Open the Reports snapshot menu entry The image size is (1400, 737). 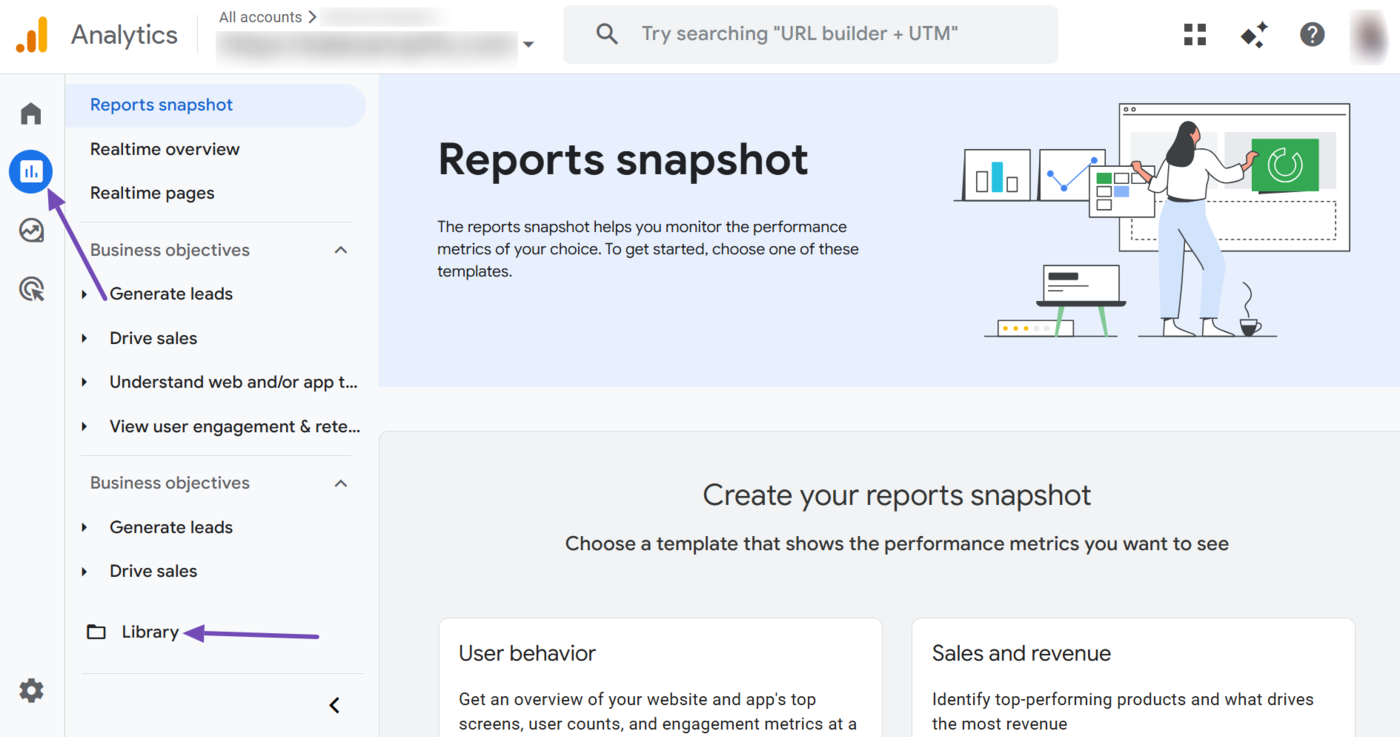click(x=161, y=104)
